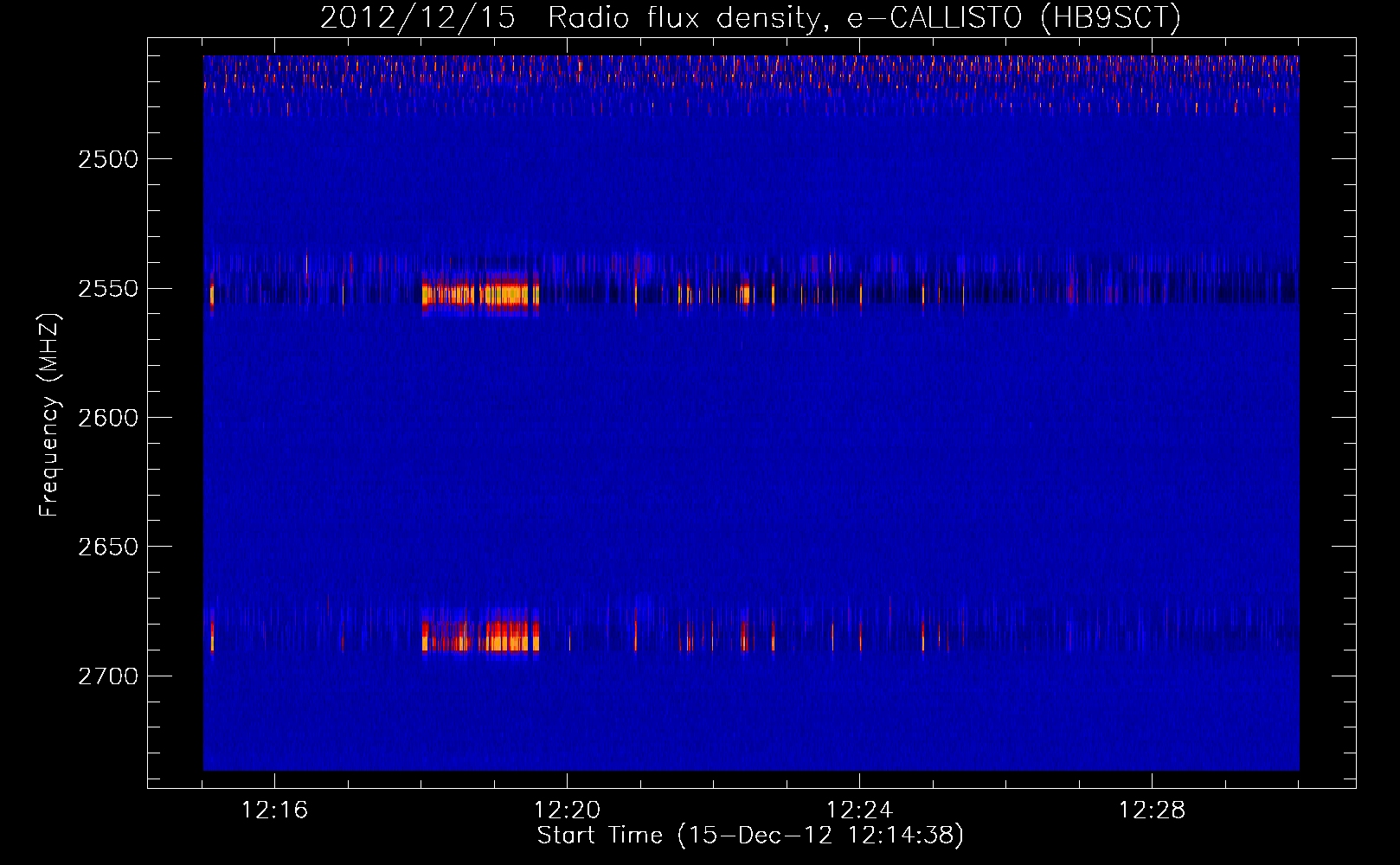Click the bright yellow burst at 2550 MHz
The width and height of the screenshot is (1400, 865).
tap(480, 295)
